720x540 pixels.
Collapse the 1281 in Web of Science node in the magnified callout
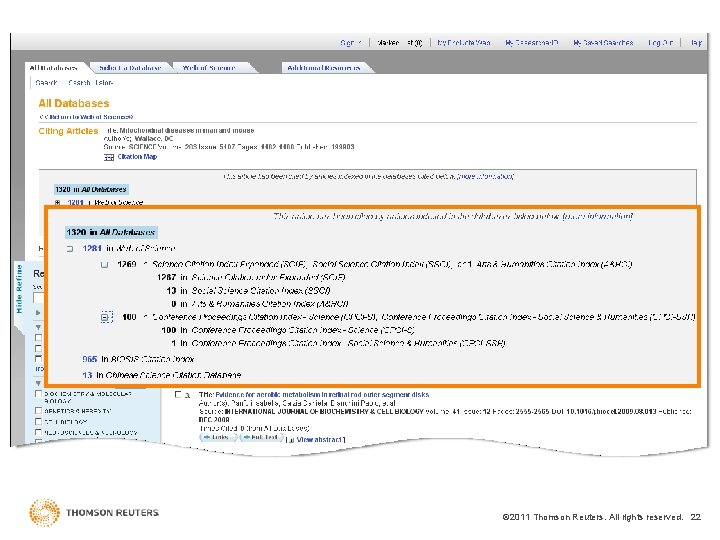tap(70, 249)
